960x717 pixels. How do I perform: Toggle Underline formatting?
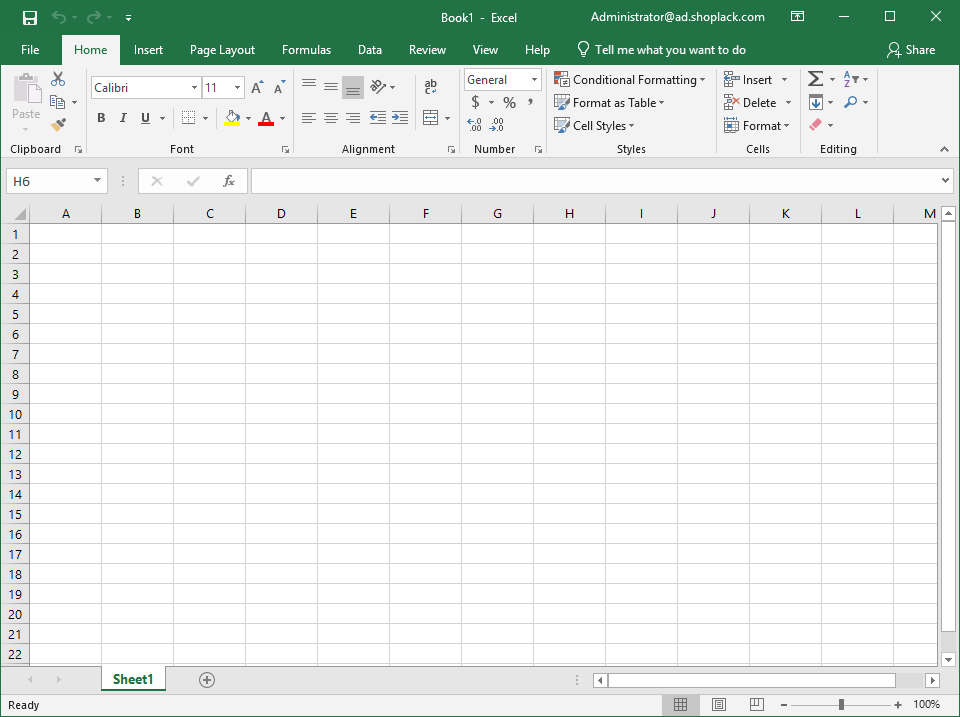(x=145, y=118)
